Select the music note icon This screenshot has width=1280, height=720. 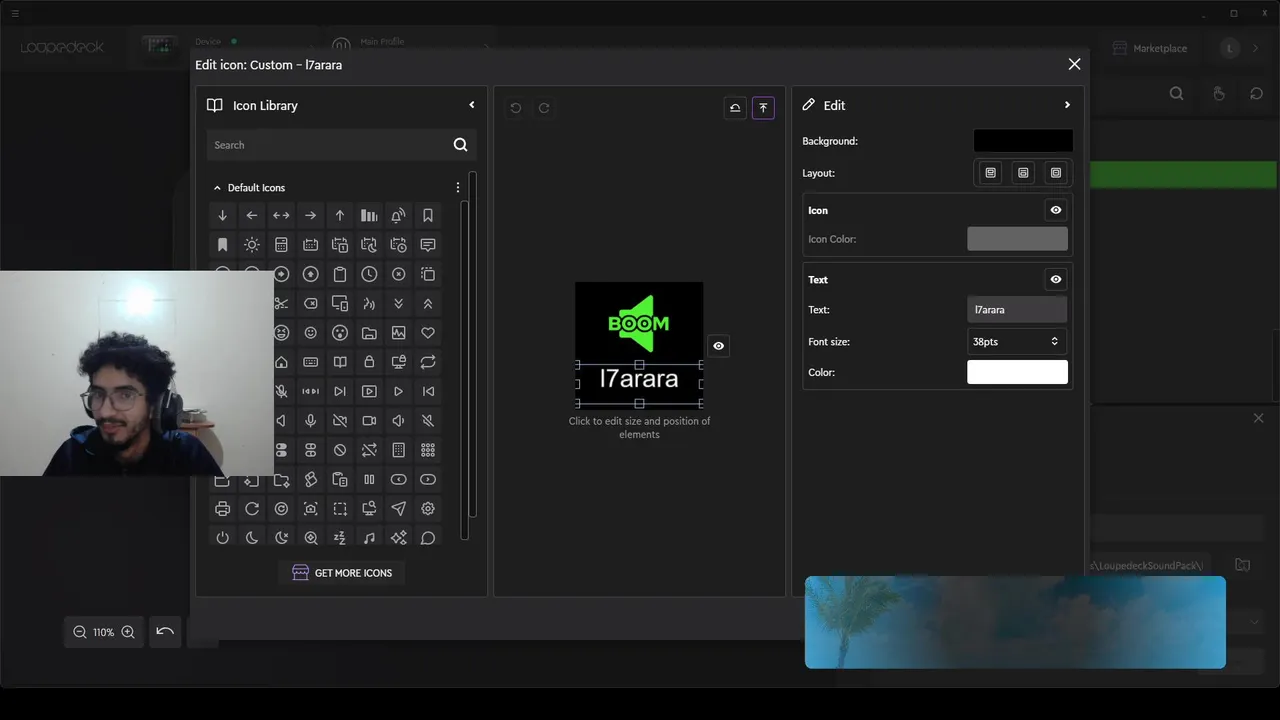click(x=369, y=538)
